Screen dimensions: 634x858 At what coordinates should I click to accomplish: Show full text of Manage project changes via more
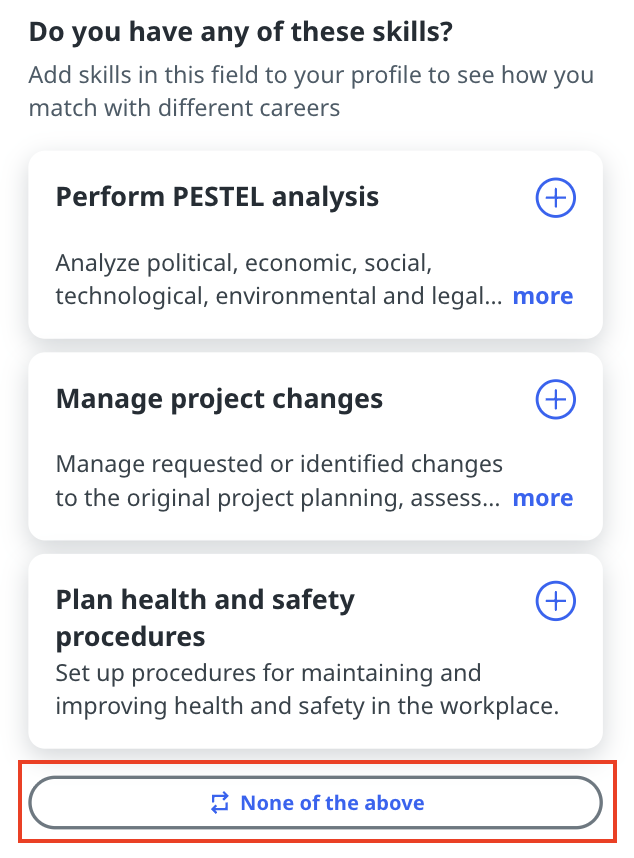pyautogui.click(x=543, y=498)
